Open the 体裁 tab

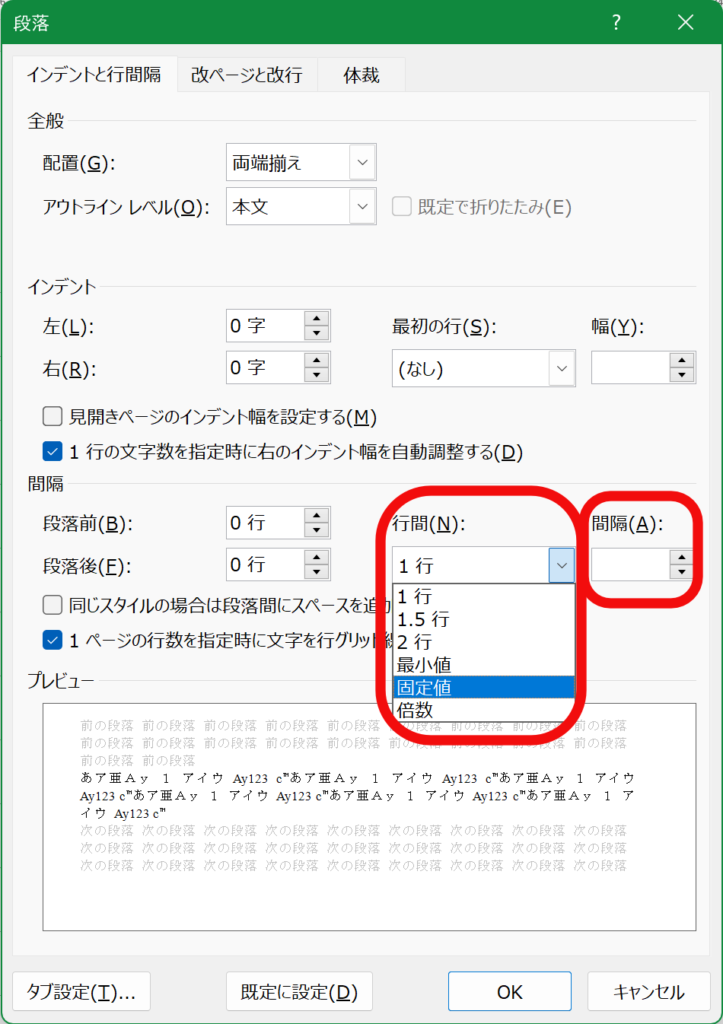click(361, 75)
